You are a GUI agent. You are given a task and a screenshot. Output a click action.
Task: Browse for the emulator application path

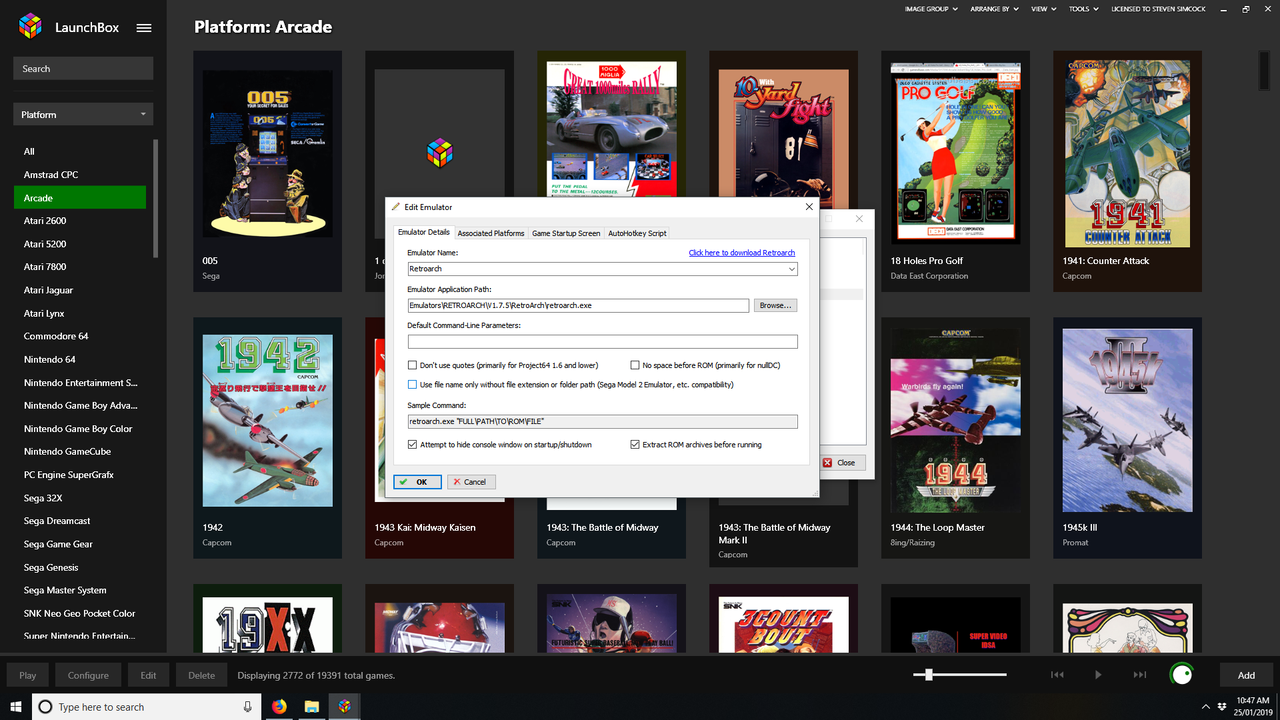pyautogui.click(x=775, y=305)
